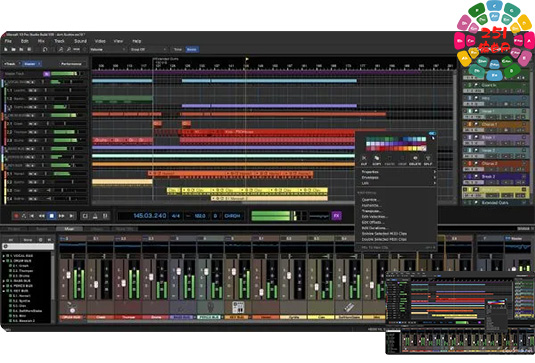
Task: Click the CHROM key field in transport
Action: (232, 216)
